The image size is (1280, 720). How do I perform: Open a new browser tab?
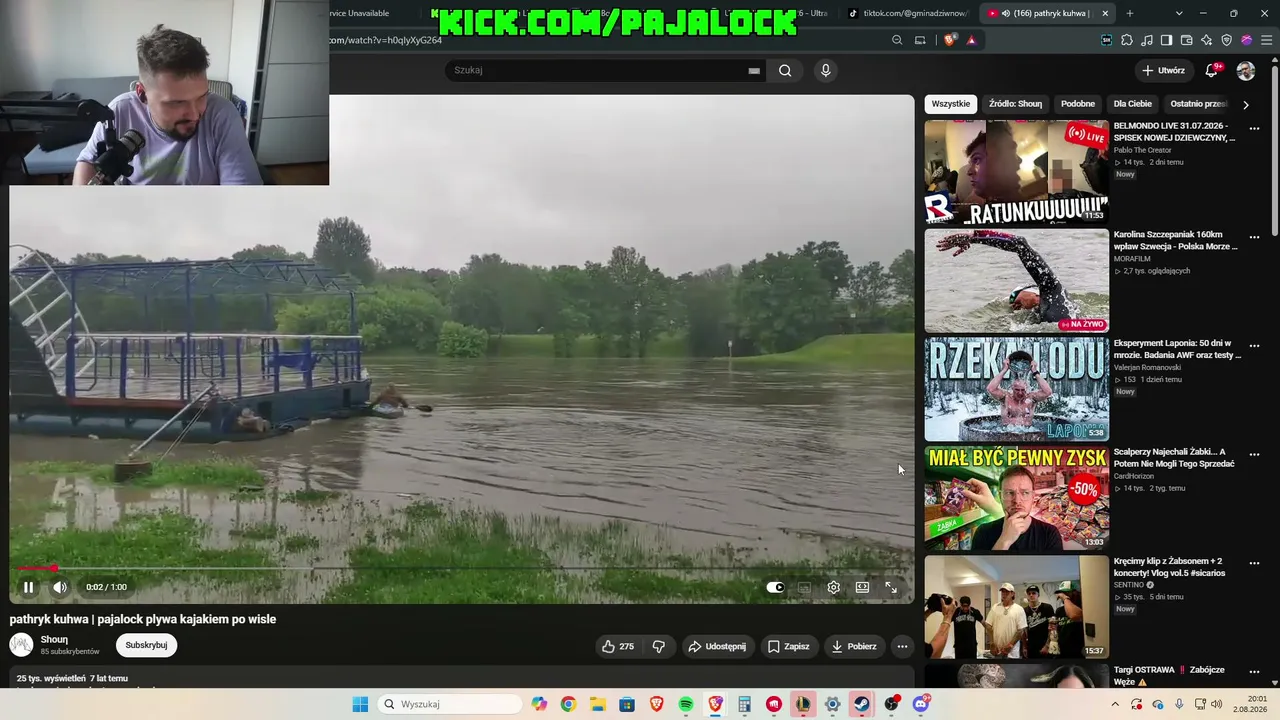coord(1130,13)
